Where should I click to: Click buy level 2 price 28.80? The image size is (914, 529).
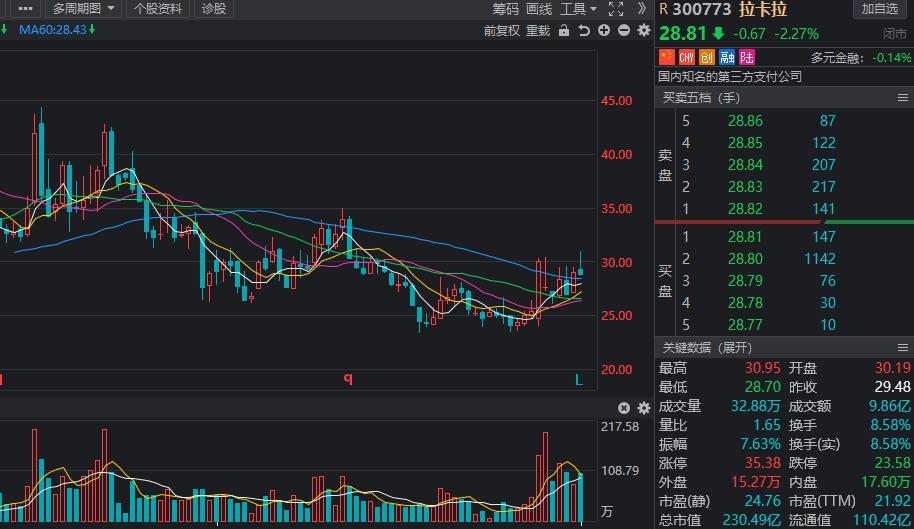(745, 259)
